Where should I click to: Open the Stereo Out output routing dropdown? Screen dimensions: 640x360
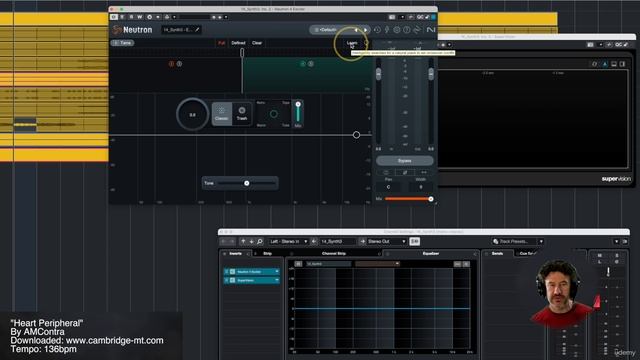pos(386,242)
